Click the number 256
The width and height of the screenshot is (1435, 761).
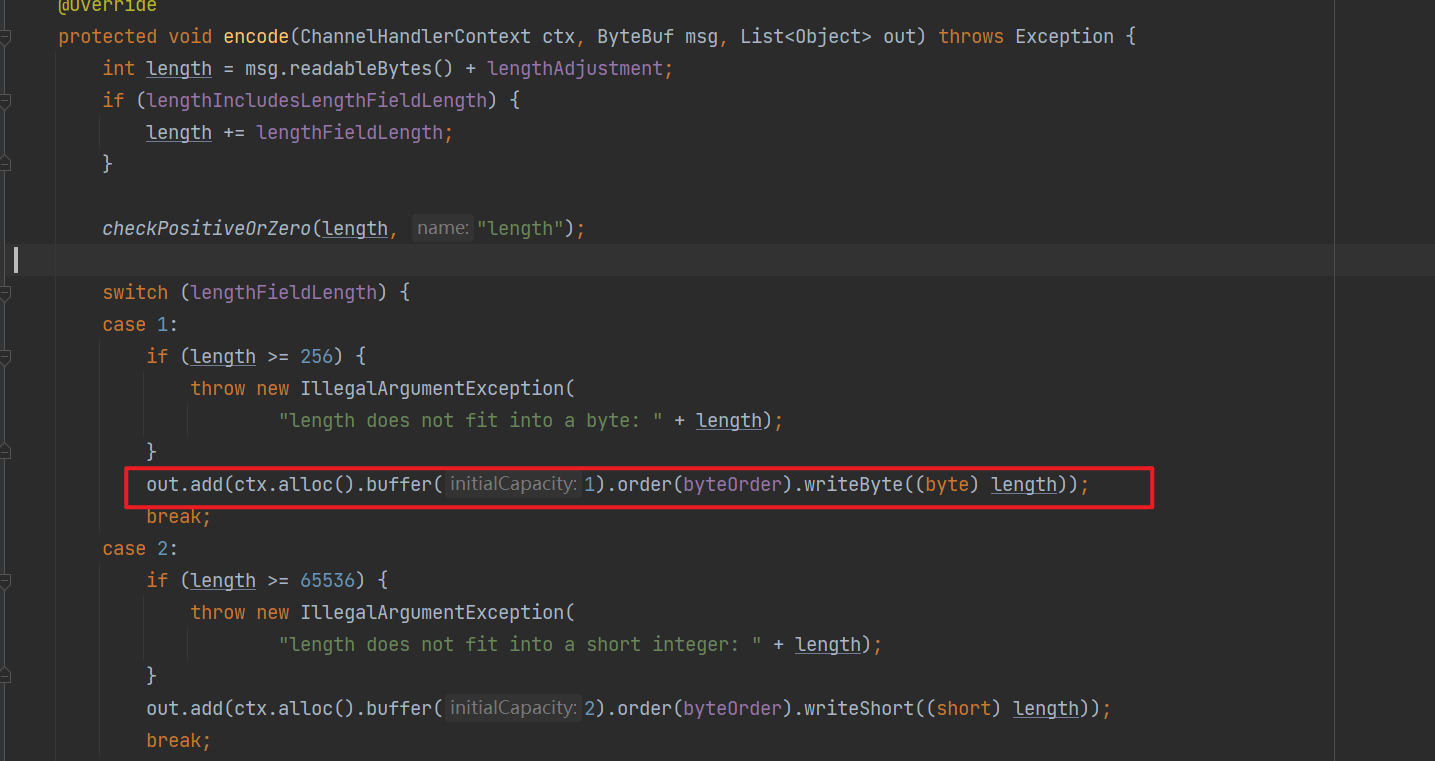click(316, 357)
